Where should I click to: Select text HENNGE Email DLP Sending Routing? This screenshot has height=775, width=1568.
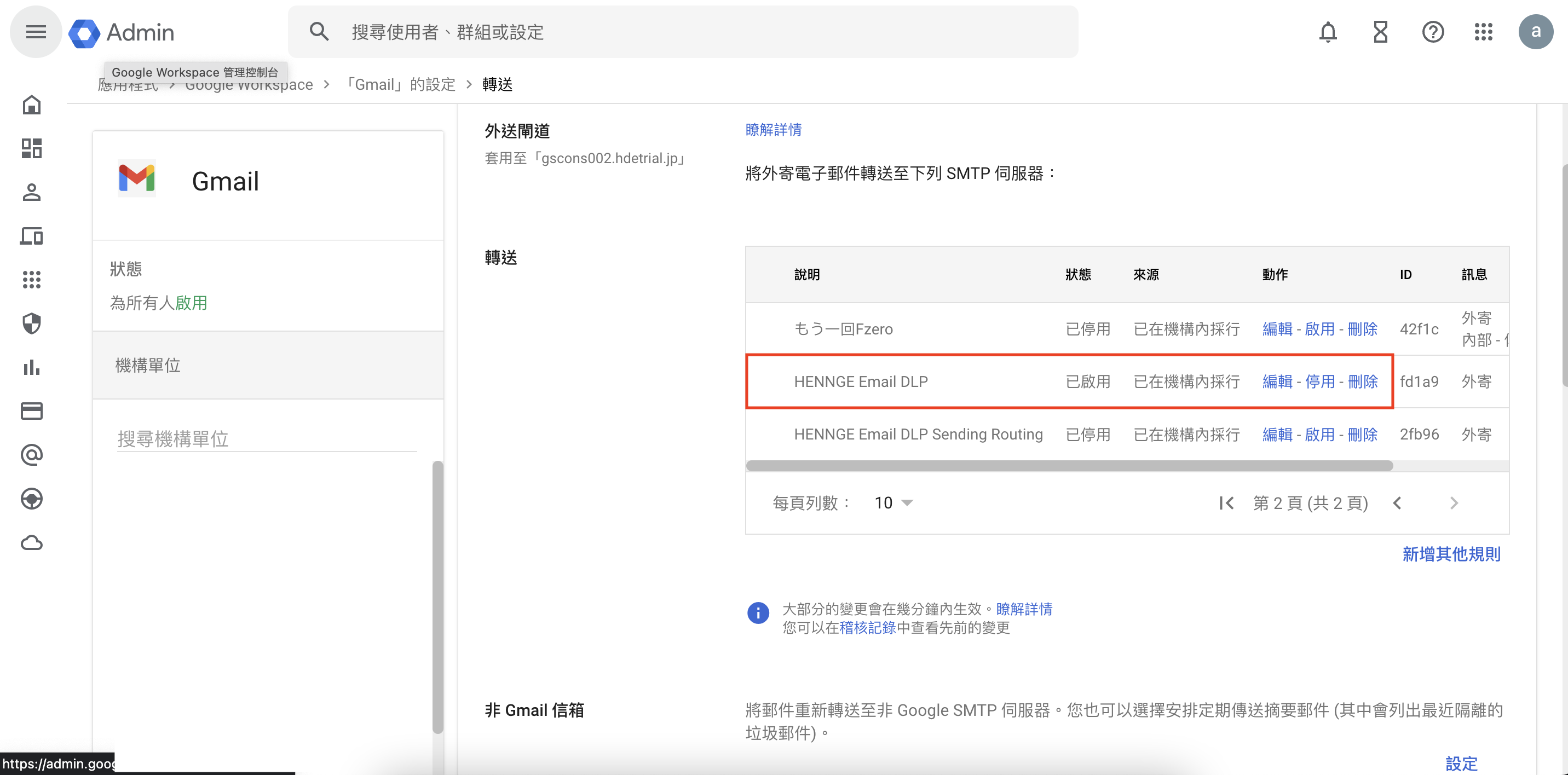918,435
